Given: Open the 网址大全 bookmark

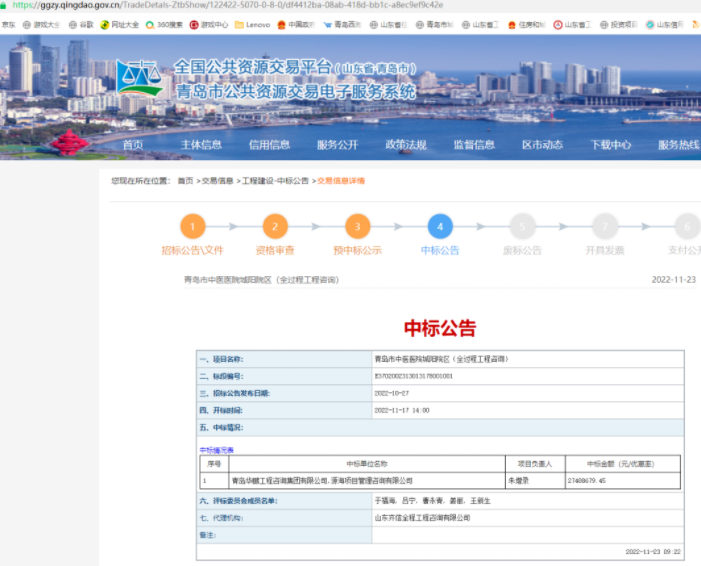Looking at the screenshot, I should coord(124,24).
